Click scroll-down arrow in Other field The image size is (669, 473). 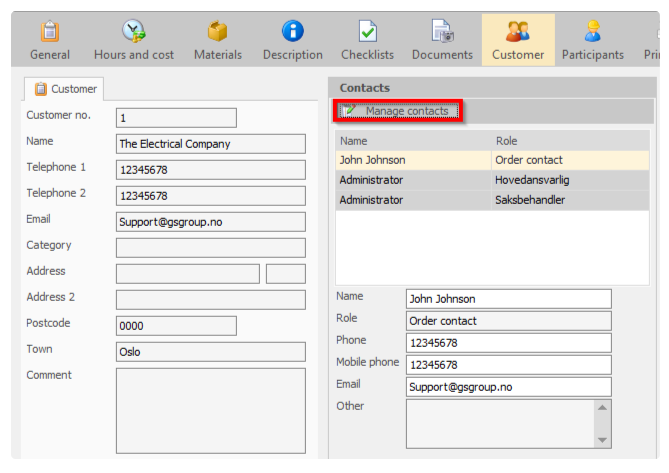coord(602,440)
